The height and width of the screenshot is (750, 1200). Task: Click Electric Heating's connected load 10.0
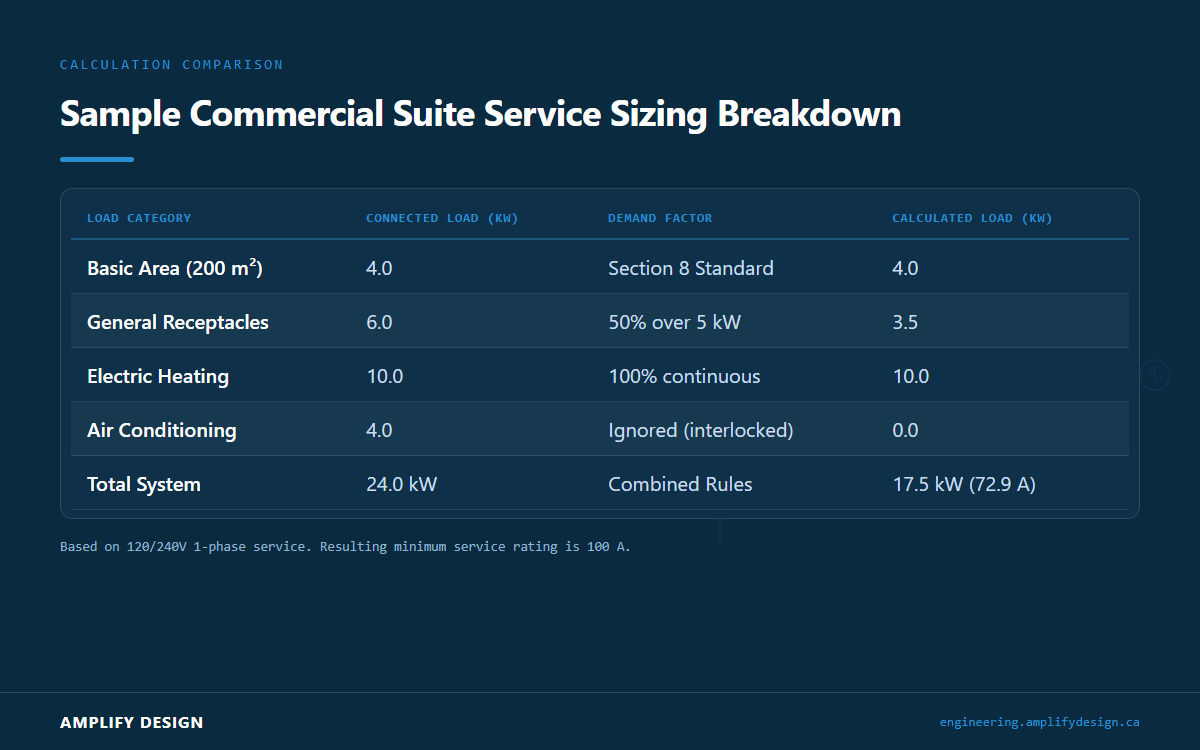385,376
